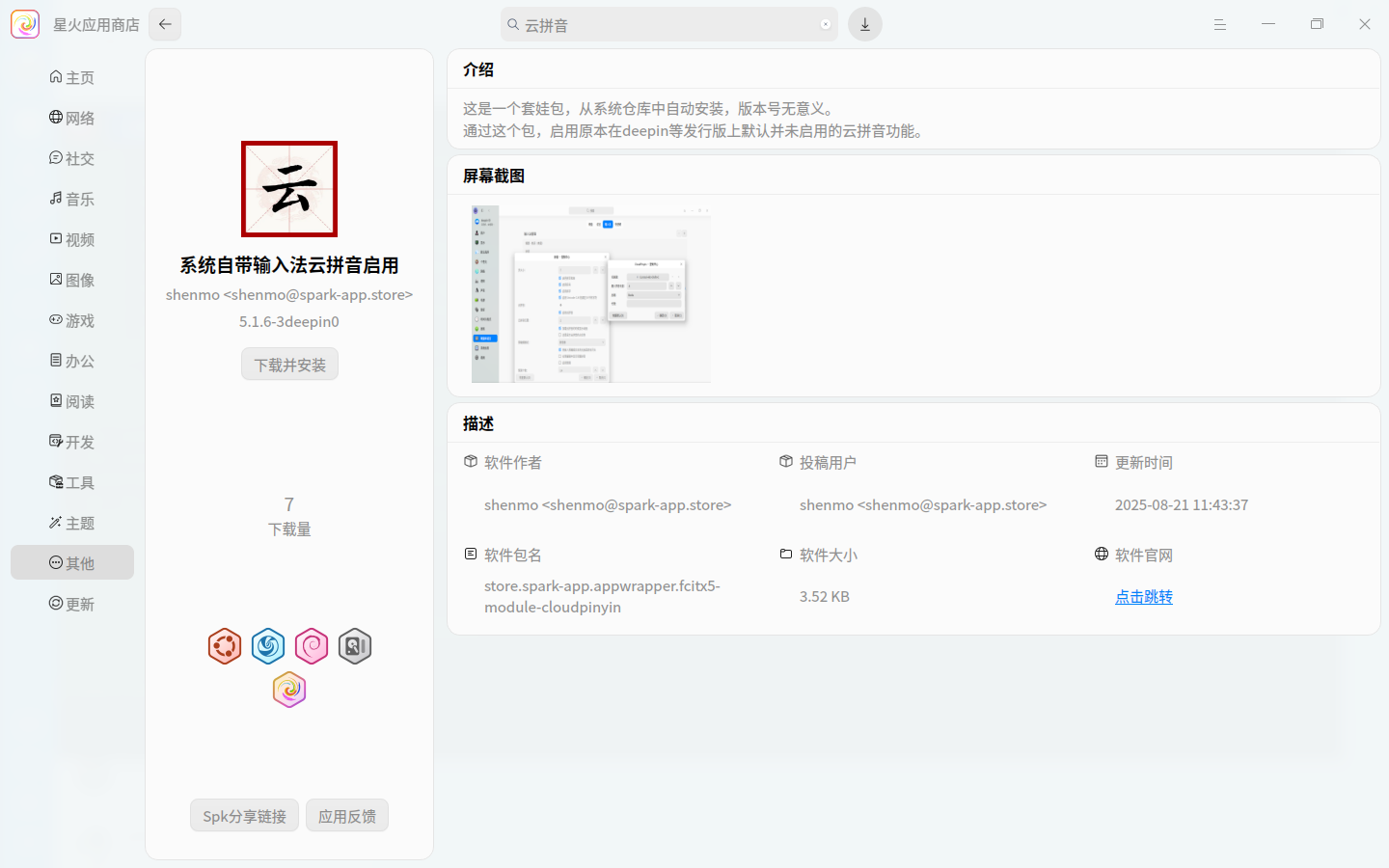Click the version text 5.1.6-3deepin0
The width and height of the screenshot is (1389, 868).
click(x=289, y=322)
